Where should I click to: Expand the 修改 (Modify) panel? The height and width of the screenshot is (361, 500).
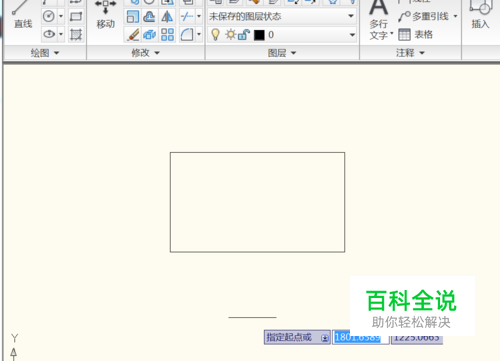145,53
